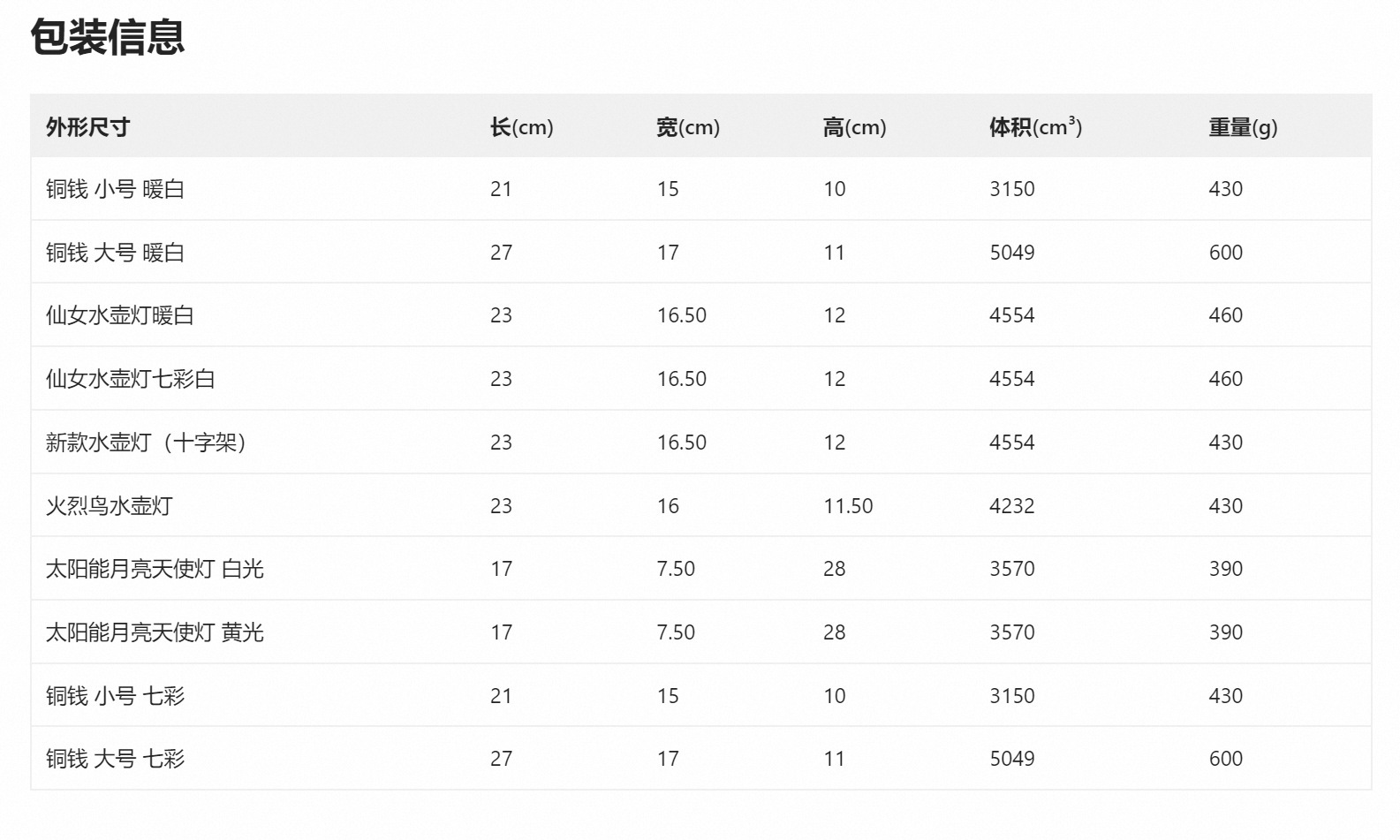This screenshot has height=840, width=1400.
Task: Click the 宽(cm) column header
Action: click(x=688, y=127)
